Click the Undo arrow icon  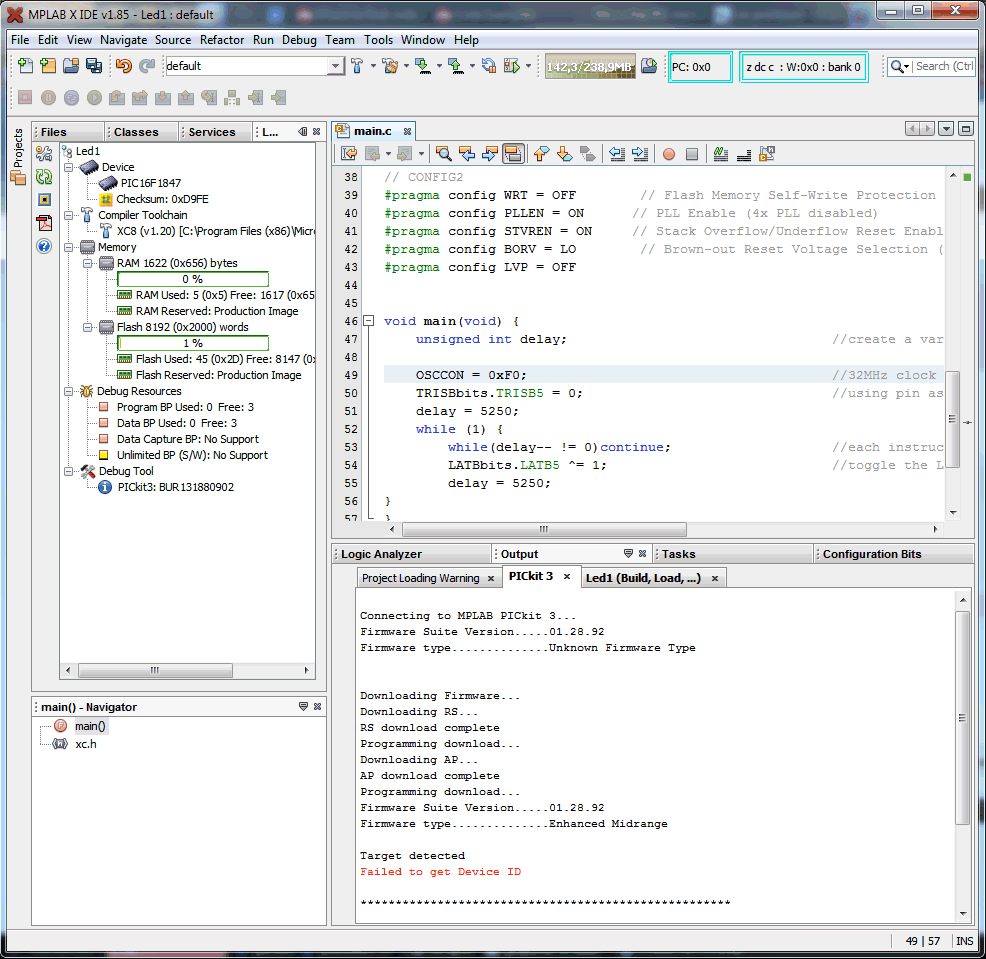pyautogui.click(x=123, y=66)
